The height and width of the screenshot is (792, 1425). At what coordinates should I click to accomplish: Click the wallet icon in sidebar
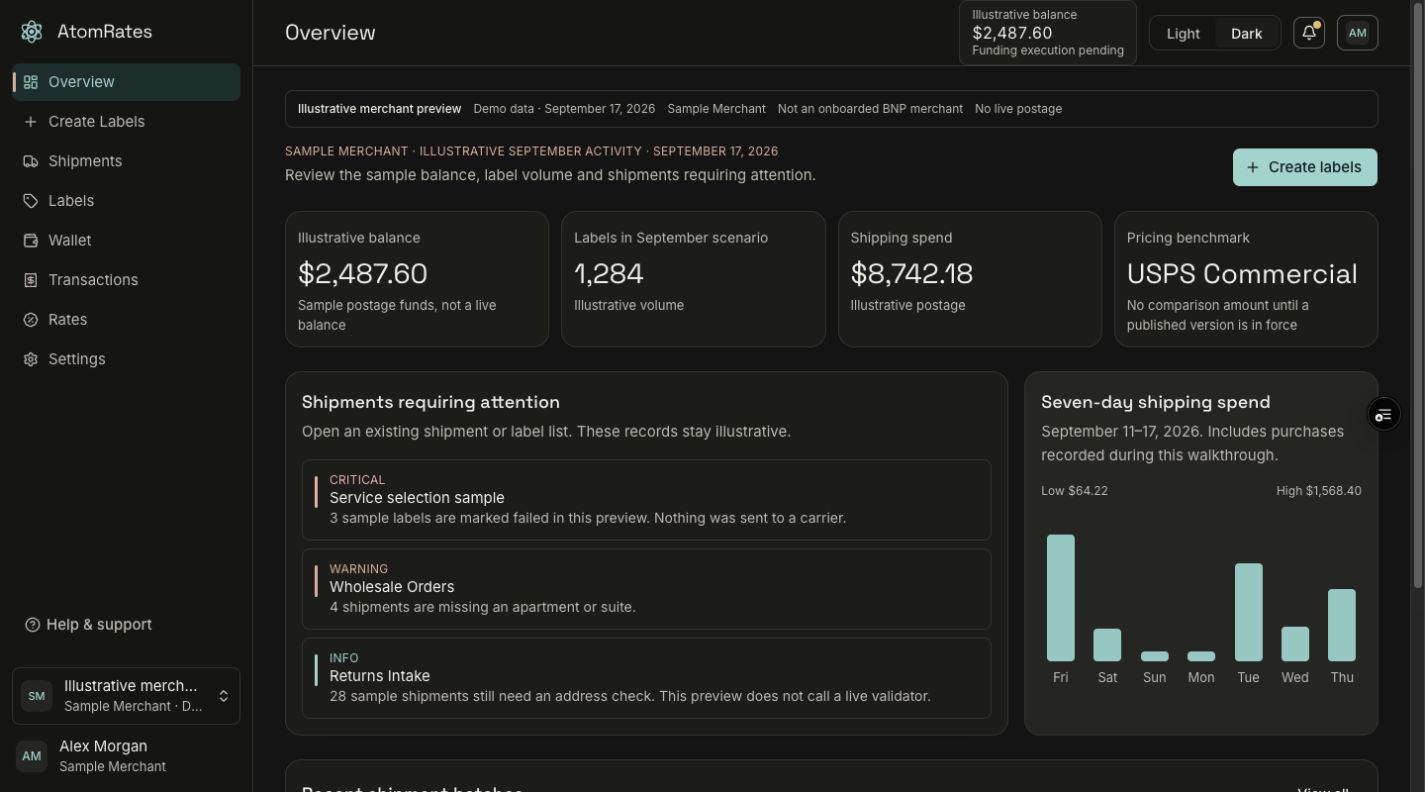pyautogui.click(x=31, y=241)
